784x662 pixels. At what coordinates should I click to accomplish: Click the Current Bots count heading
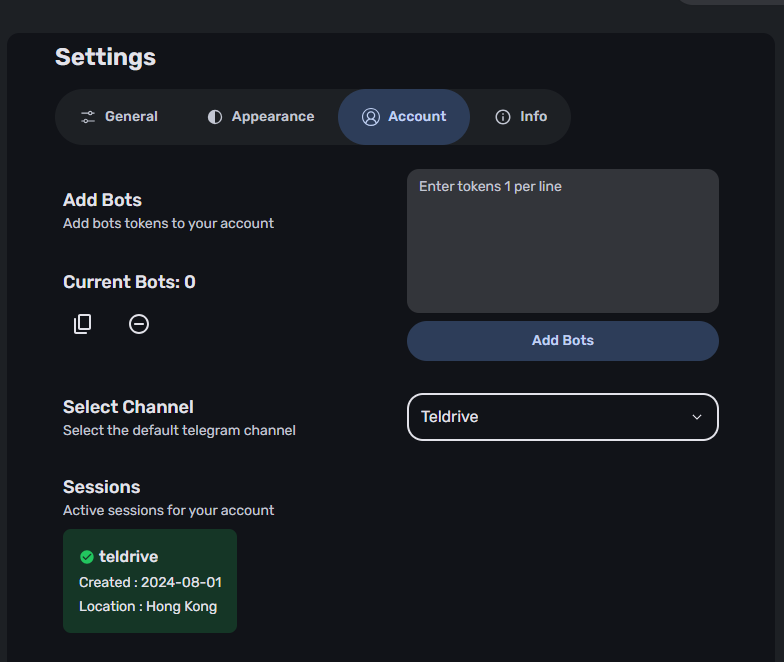click(129, 282)
